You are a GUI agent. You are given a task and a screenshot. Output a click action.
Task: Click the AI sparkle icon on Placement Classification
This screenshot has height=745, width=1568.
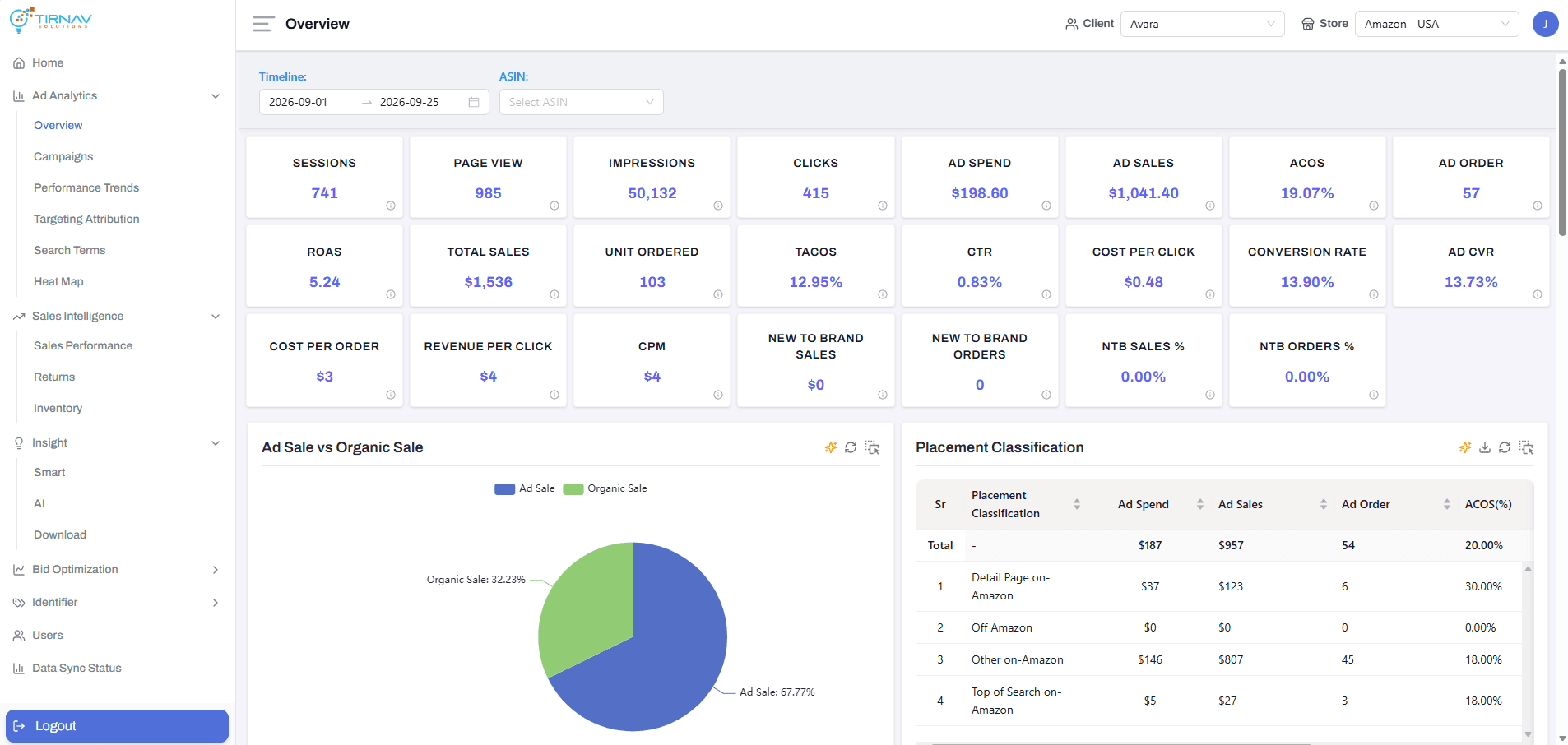(x=1465, y=447)
